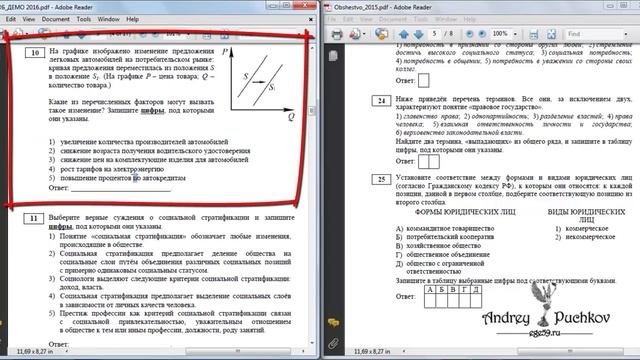640x360 pixels.
Task: Click the scroll-down arrow in ДЕМО 2016 window
Action: pyautogui.click(x=312, y=342)
